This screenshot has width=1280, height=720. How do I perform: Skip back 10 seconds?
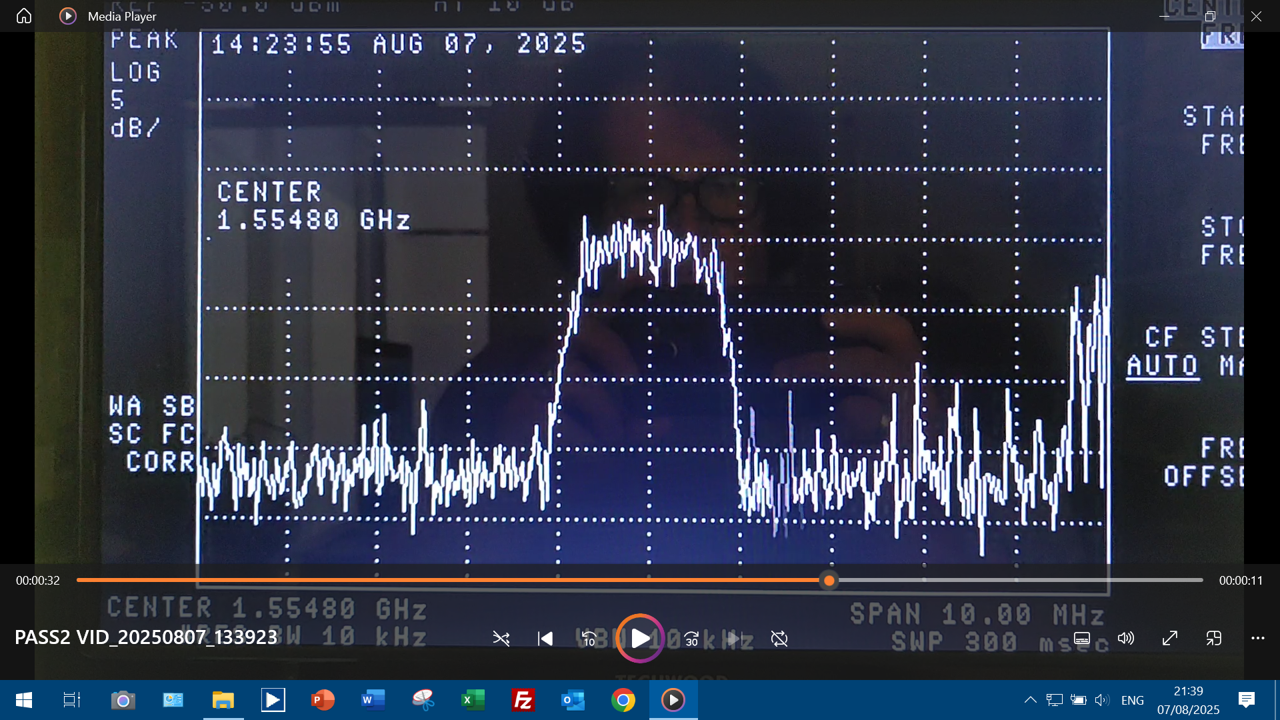pyautogui.click(x=589, y=638)
